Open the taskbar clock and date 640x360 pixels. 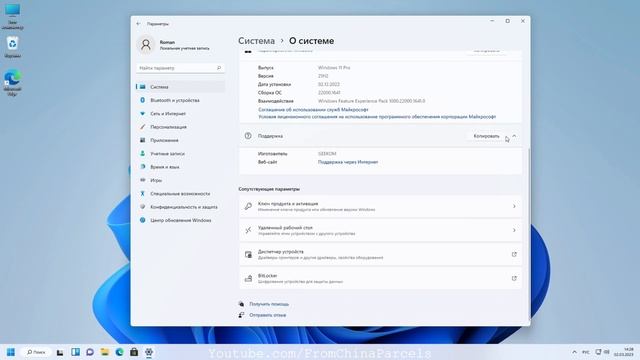pyautogui.click(x=623, y=352)
